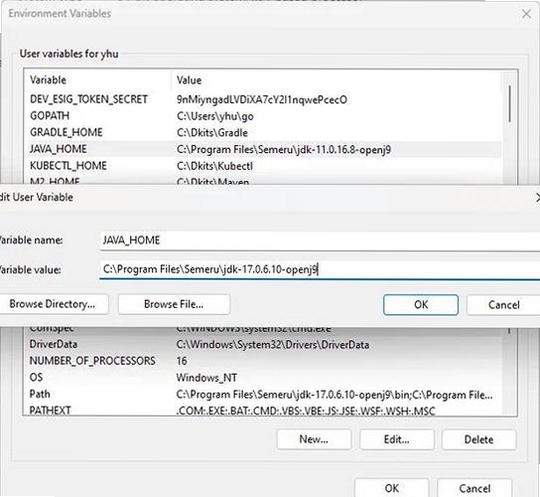Select the Path system variable row
Screen dimensions: 540x497
point(262,394)
